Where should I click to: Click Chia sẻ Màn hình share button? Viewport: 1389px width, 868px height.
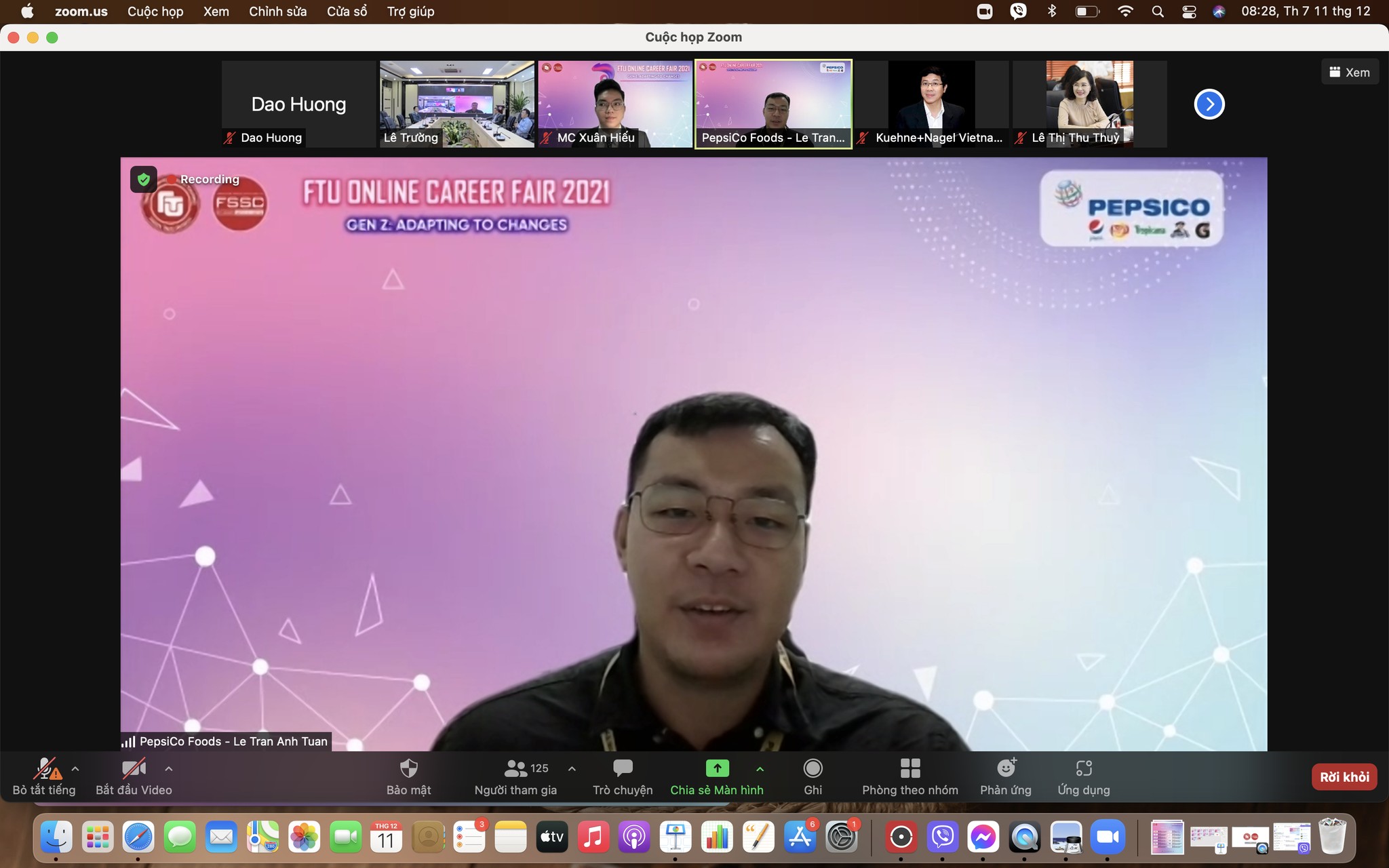(x=717, y=776)
